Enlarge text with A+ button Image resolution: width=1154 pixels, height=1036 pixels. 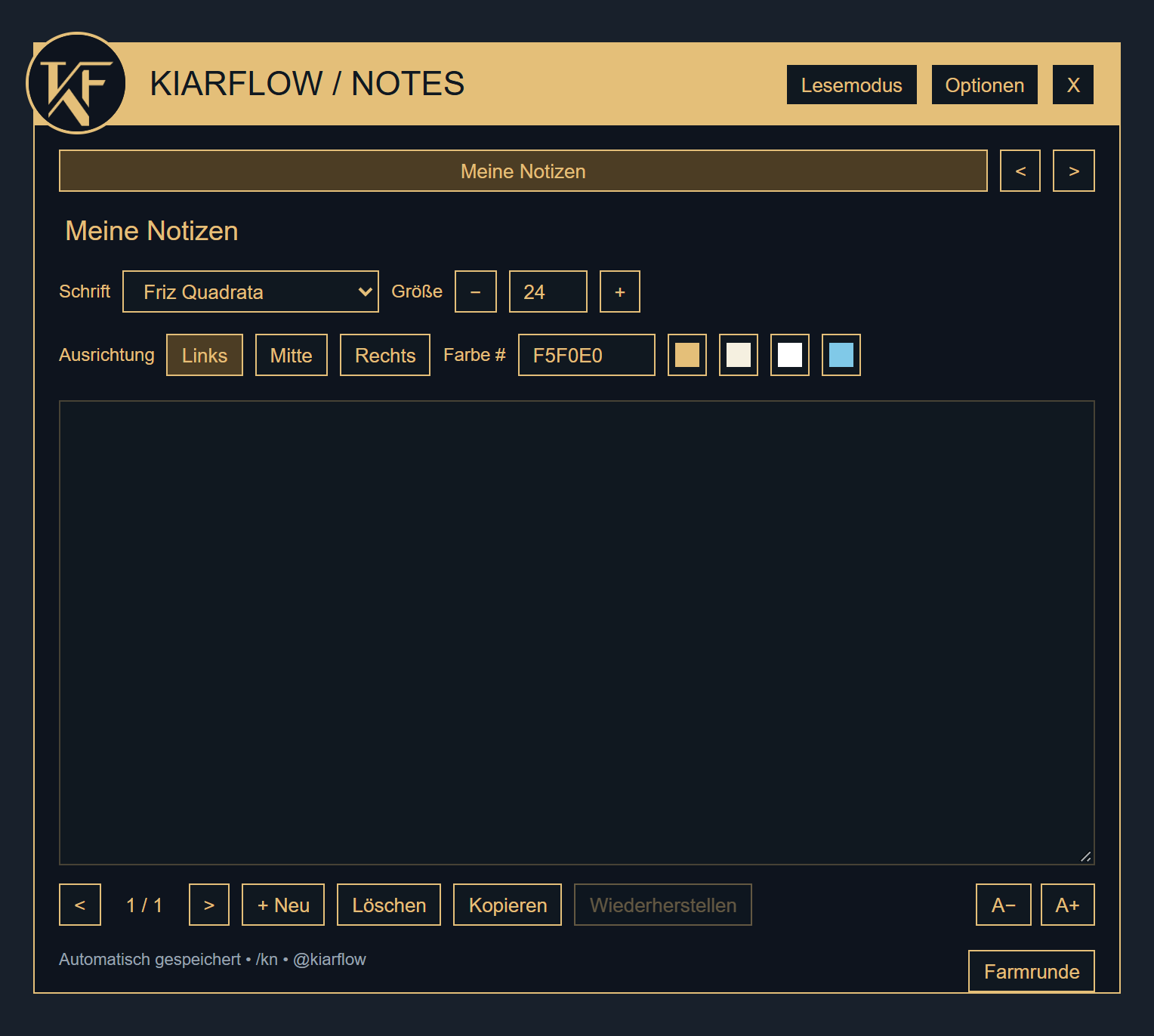click(x=1068, y=905)
